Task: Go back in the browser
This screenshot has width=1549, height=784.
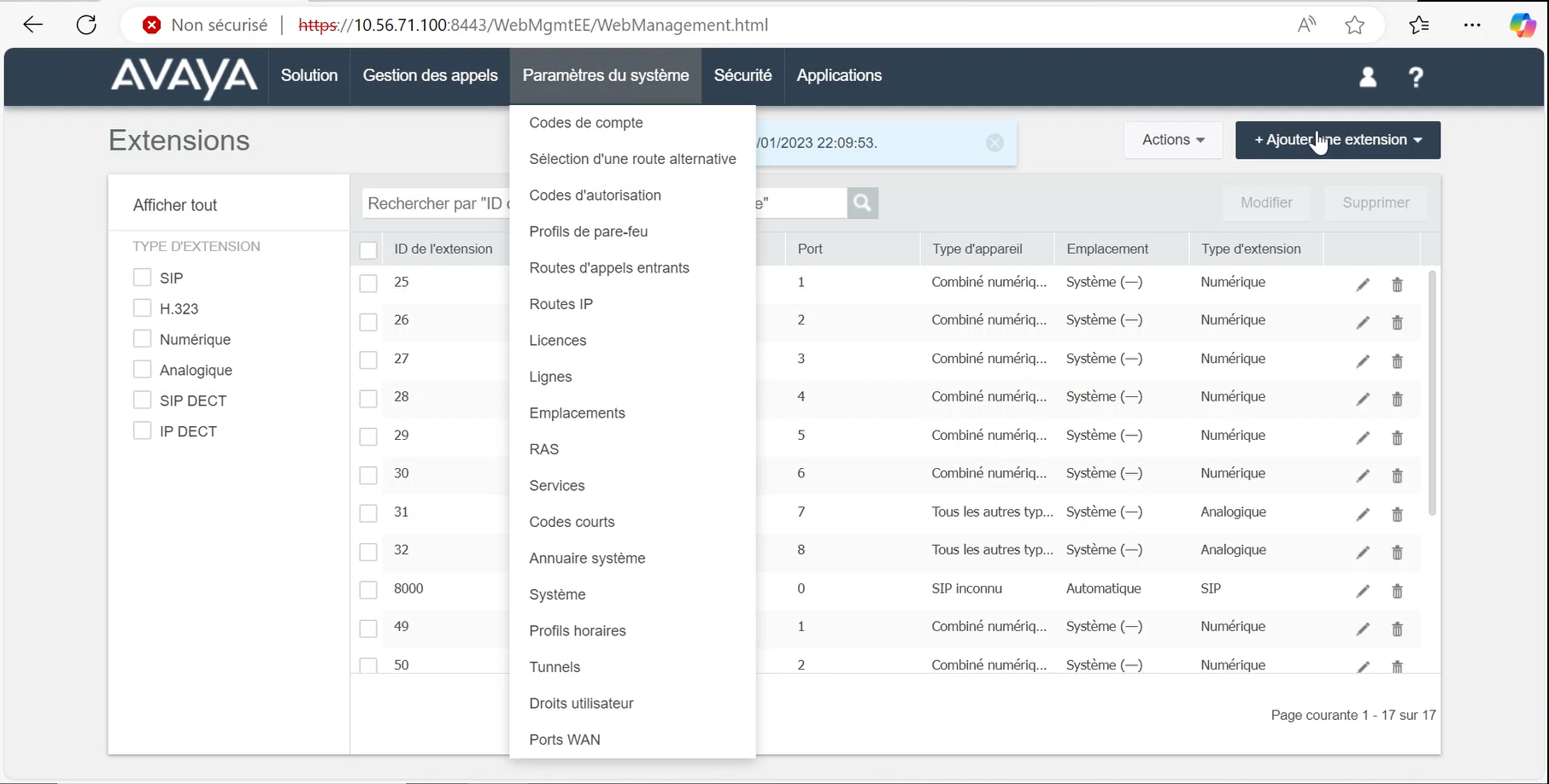Action: 32,25
